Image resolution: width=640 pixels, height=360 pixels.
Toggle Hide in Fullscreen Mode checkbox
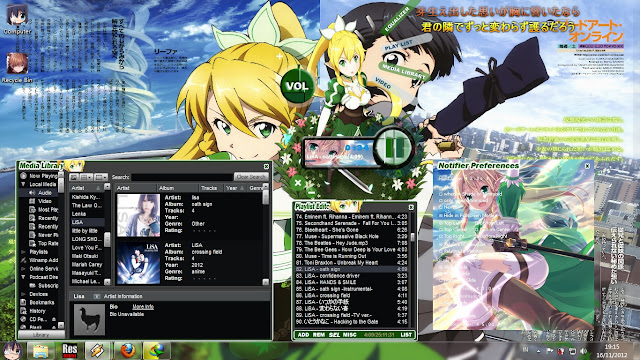pos(441,215)
